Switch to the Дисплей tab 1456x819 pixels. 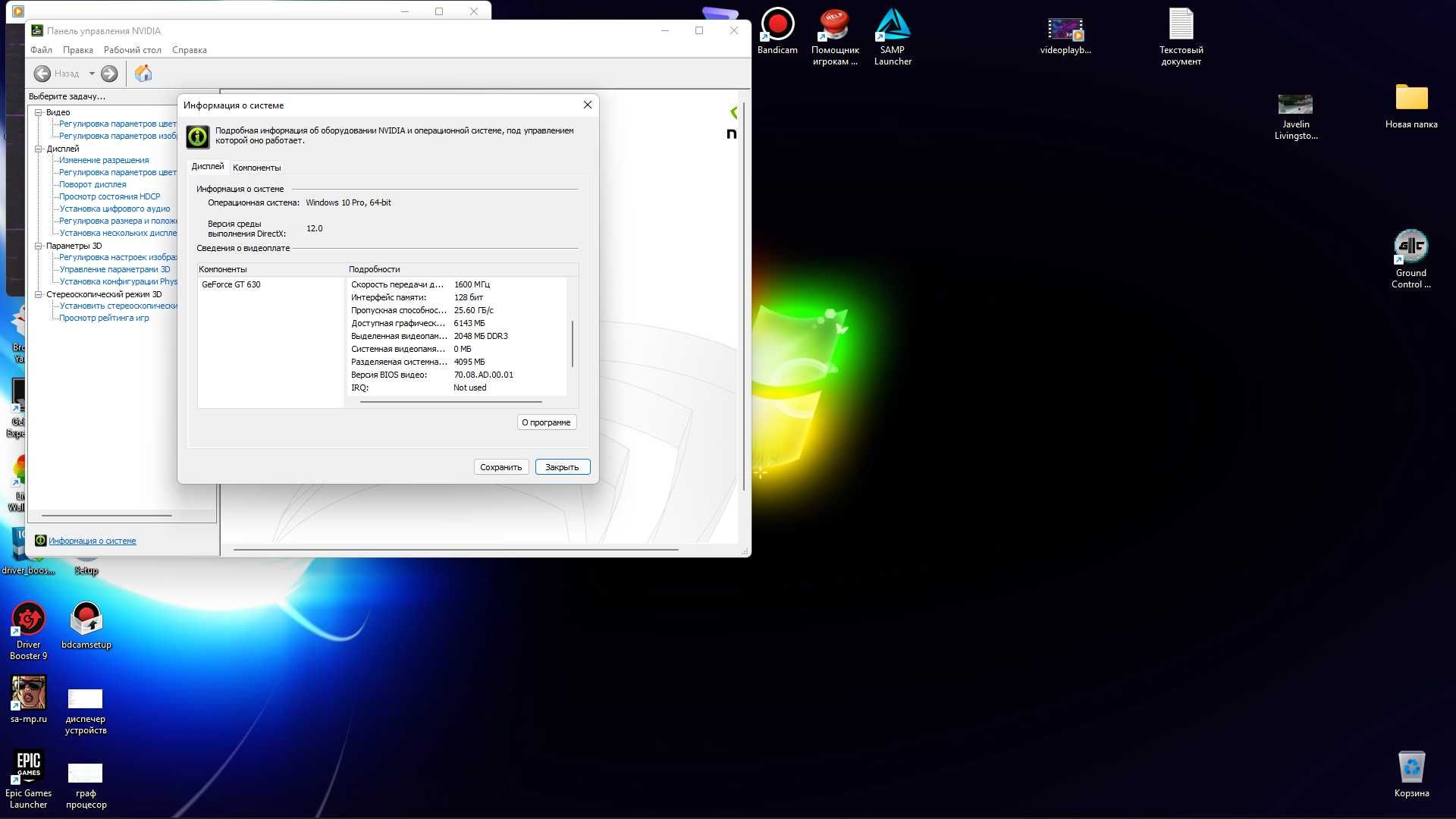click(x=208, y=166)
